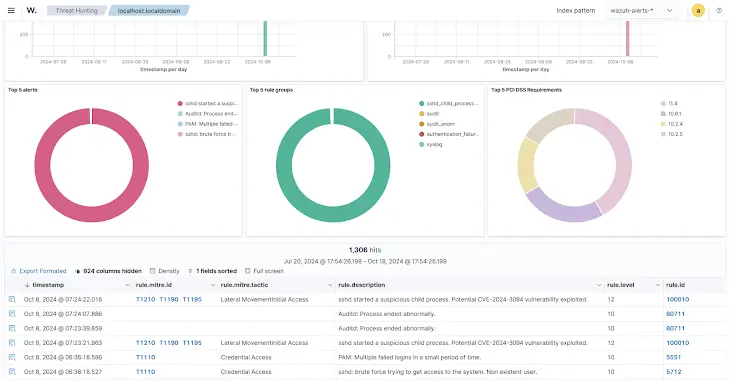Open T1195 link in 07:24:22.016 row
Screen dimensions: 730x381
(x=192, y=299)
